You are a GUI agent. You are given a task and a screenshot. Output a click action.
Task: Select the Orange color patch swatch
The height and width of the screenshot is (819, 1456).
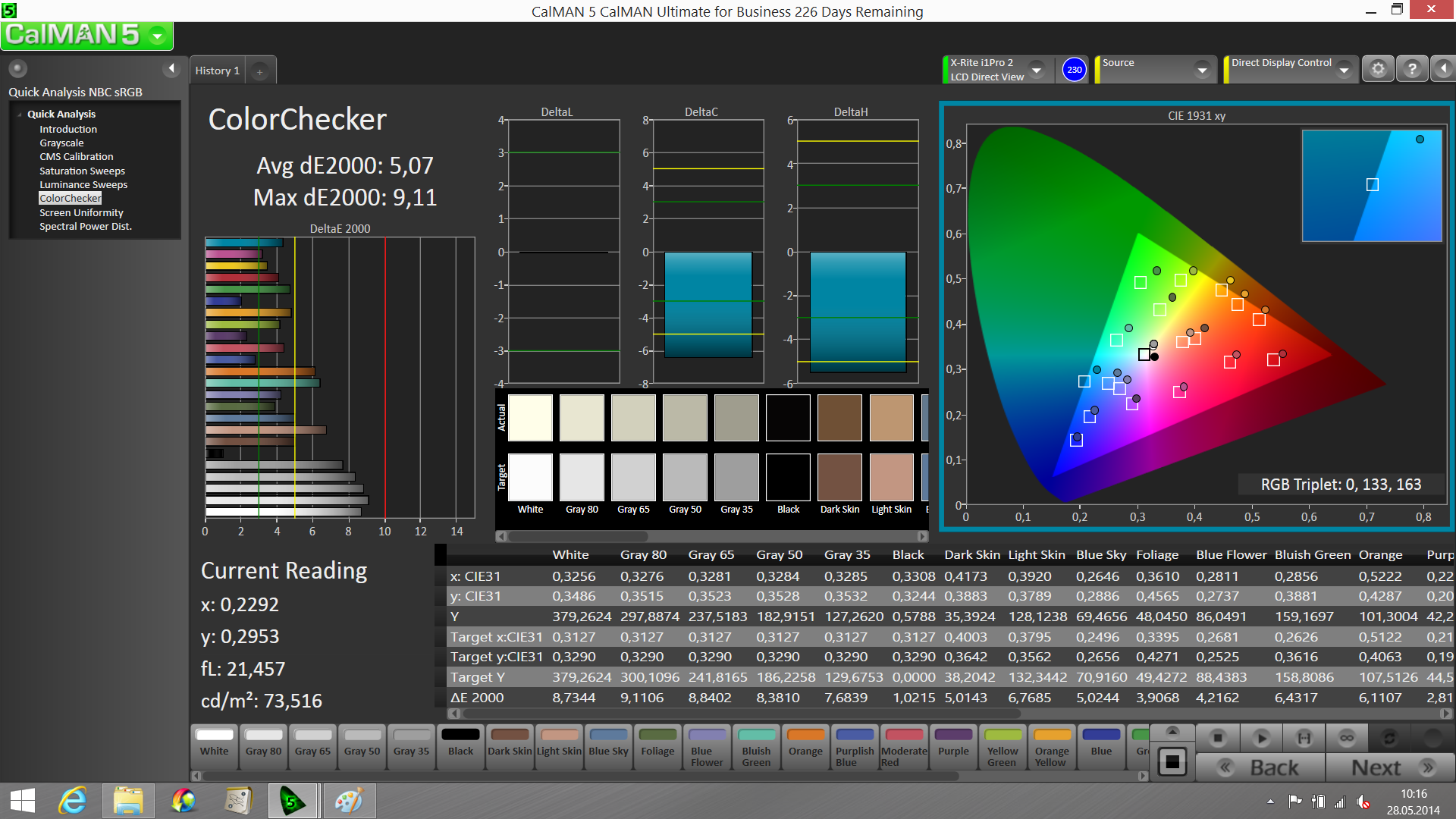805,744
